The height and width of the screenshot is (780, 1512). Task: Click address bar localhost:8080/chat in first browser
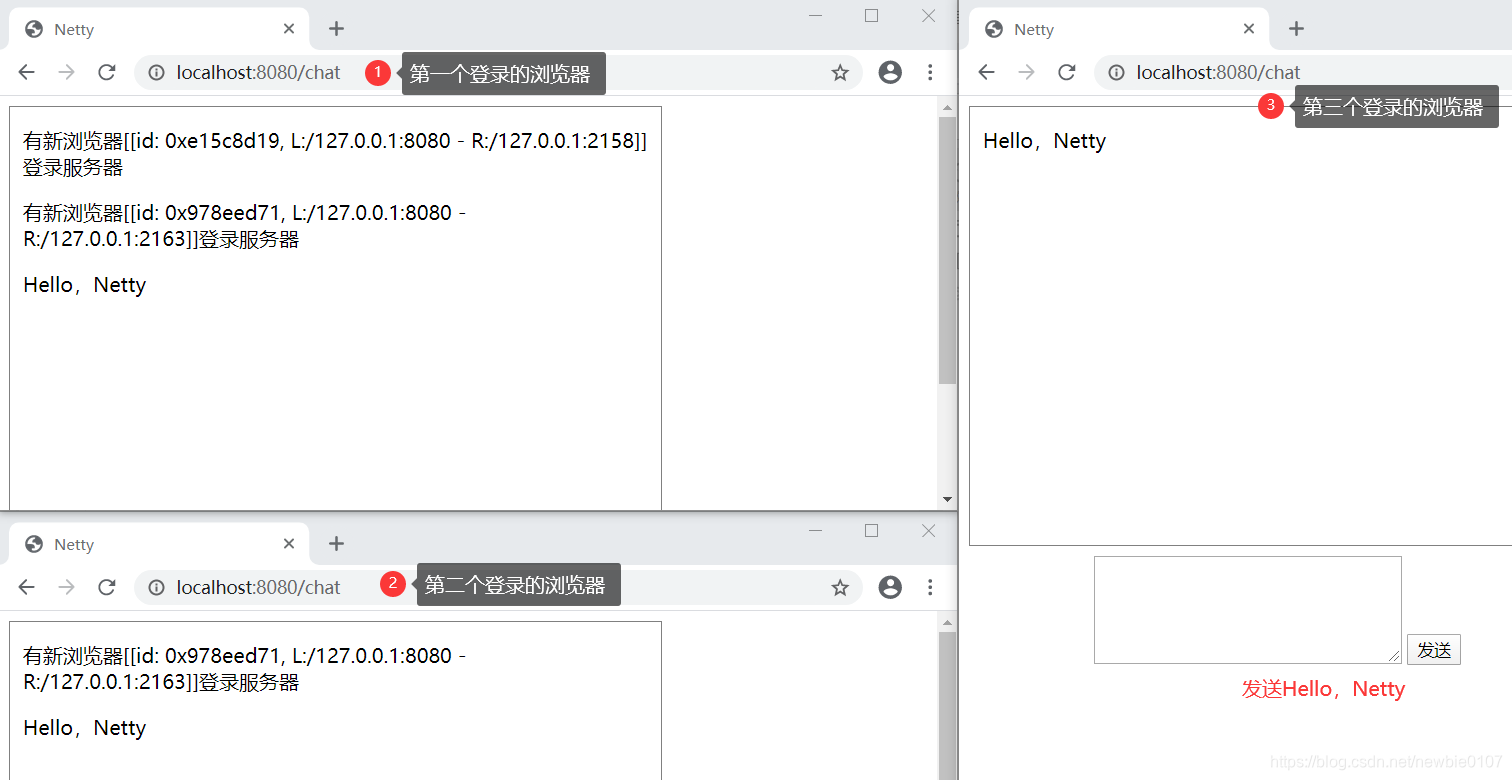point(498,72)
